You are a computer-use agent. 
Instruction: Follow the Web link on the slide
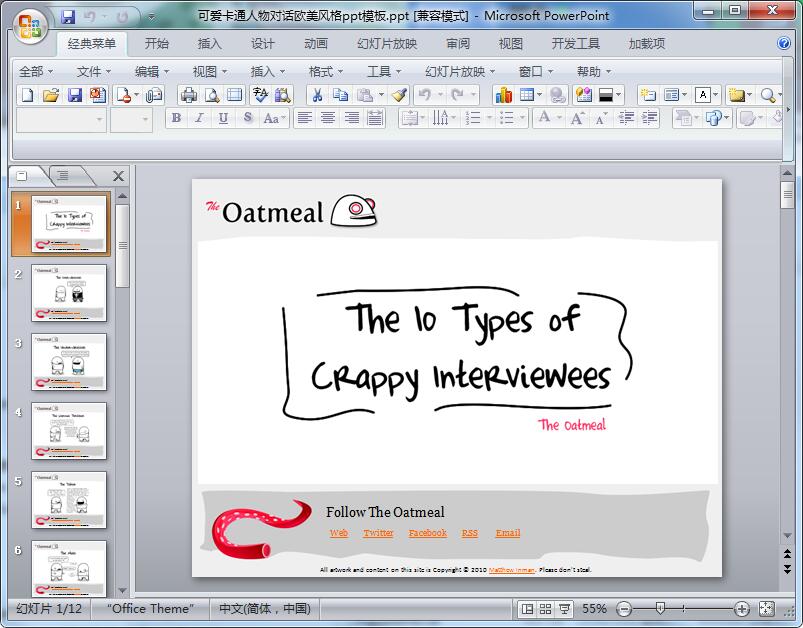click(339, 533)
